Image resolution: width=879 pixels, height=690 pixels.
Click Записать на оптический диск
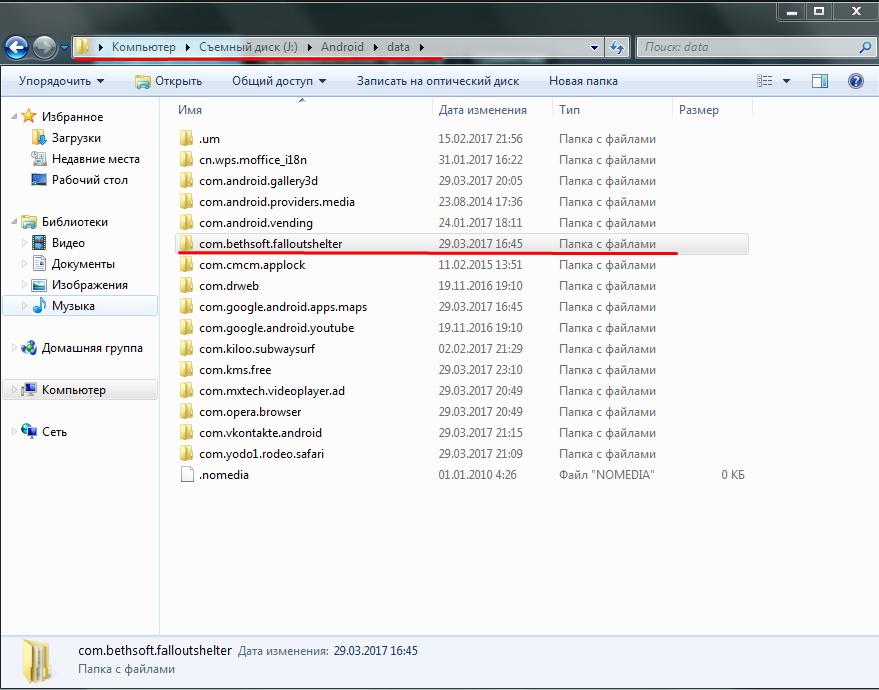click(x=438, y=81)
